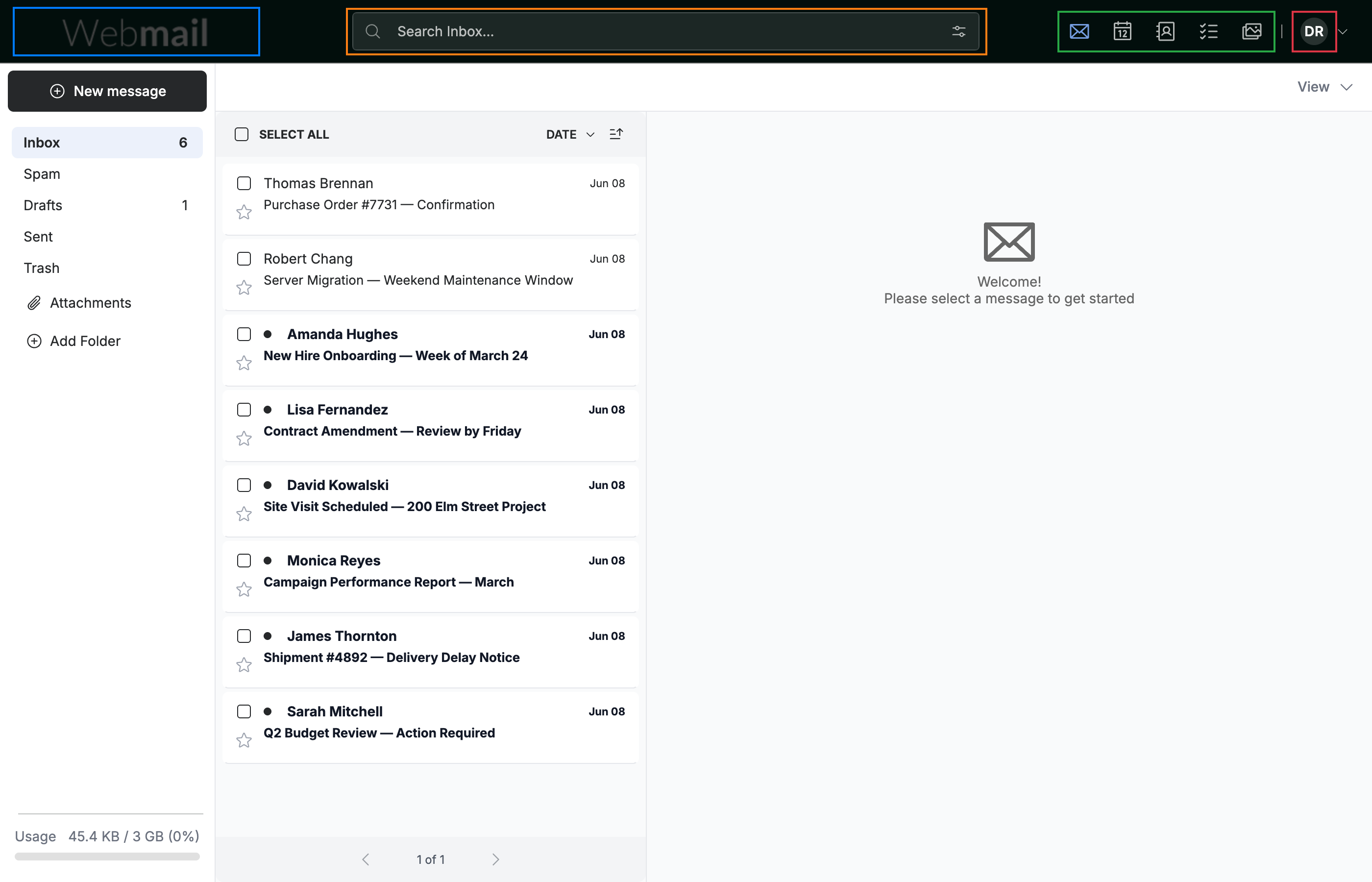The width and height of the screenshot is (1372, 882).
Task: Open the Attachments view
Action: [x=79, y=303]
